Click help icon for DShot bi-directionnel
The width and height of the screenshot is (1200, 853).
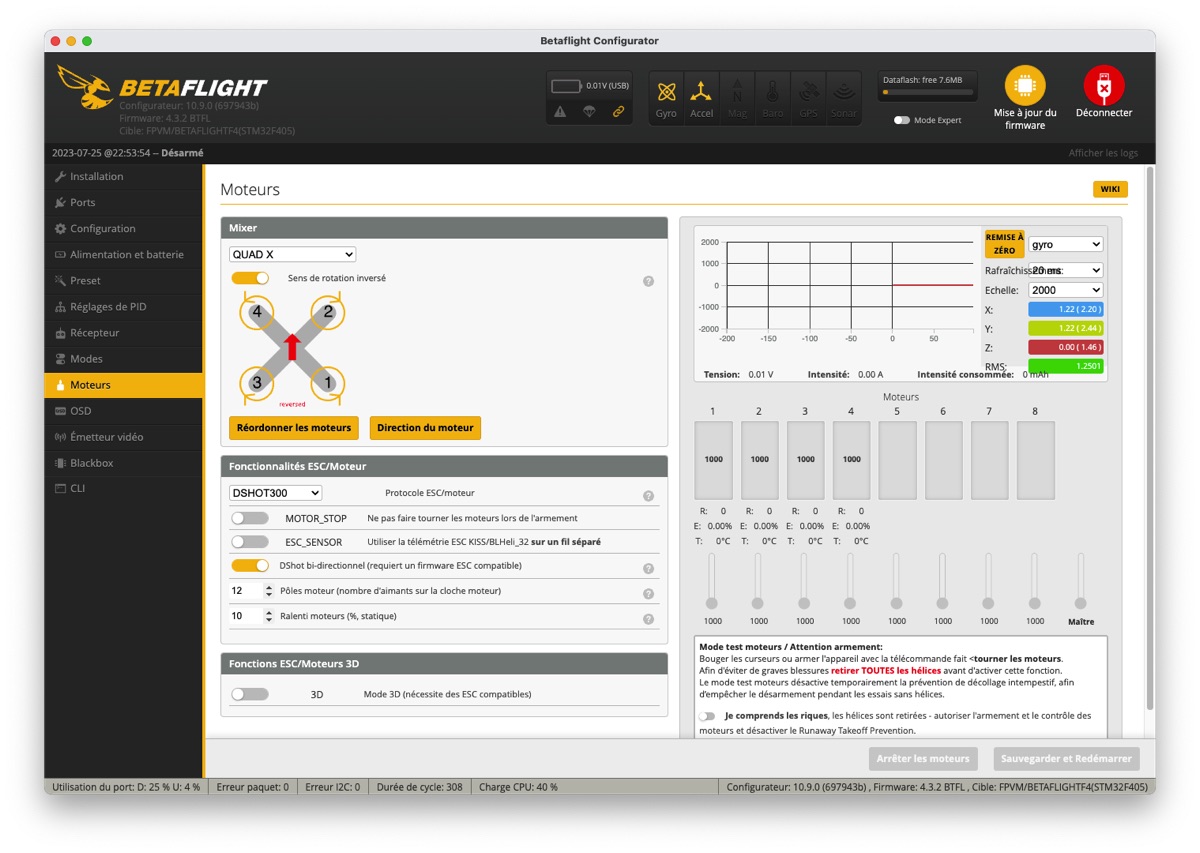[x=648, y=568]
